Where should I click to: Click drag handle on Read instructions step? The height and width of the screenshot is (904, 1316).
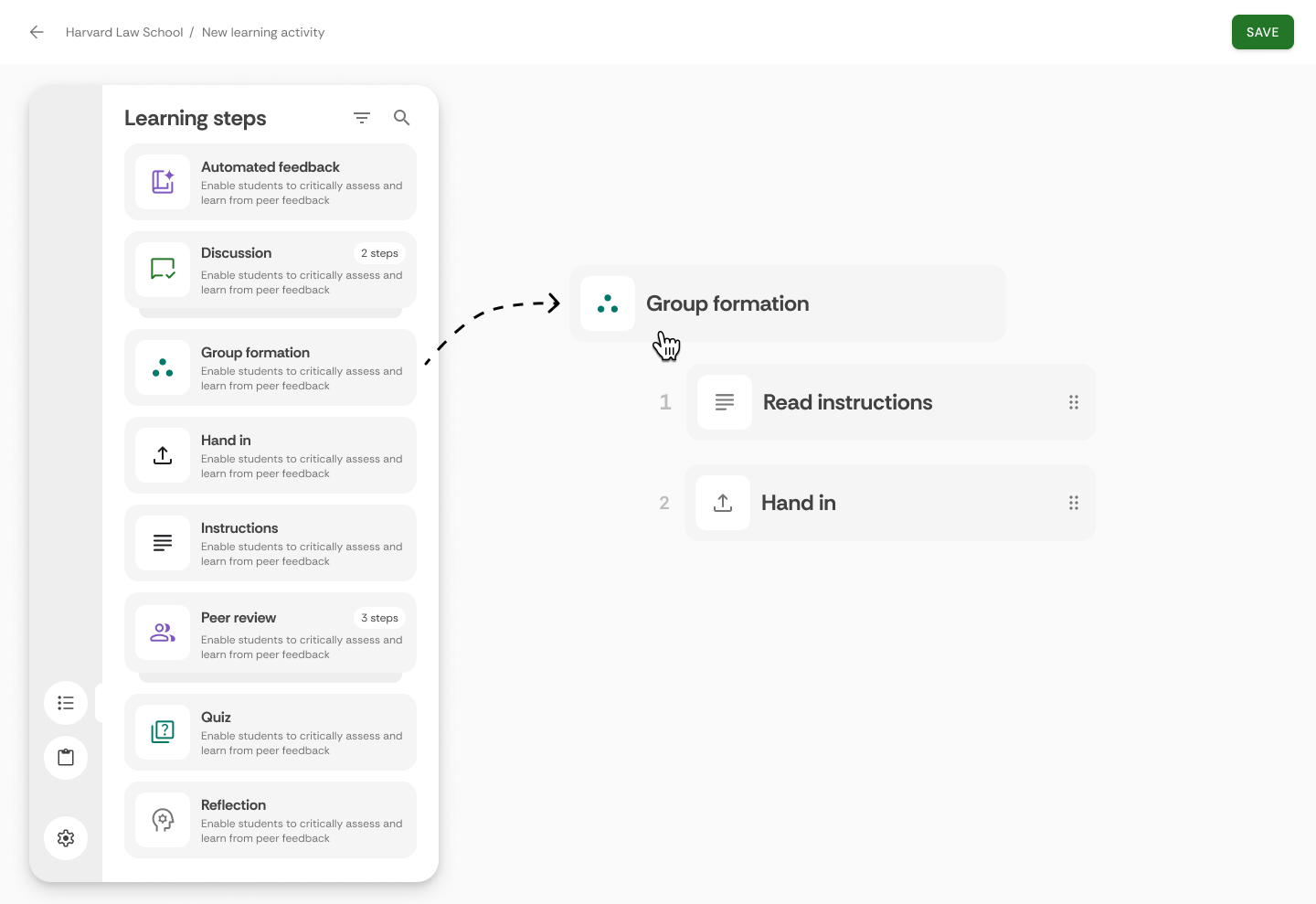click(1074, 402)
